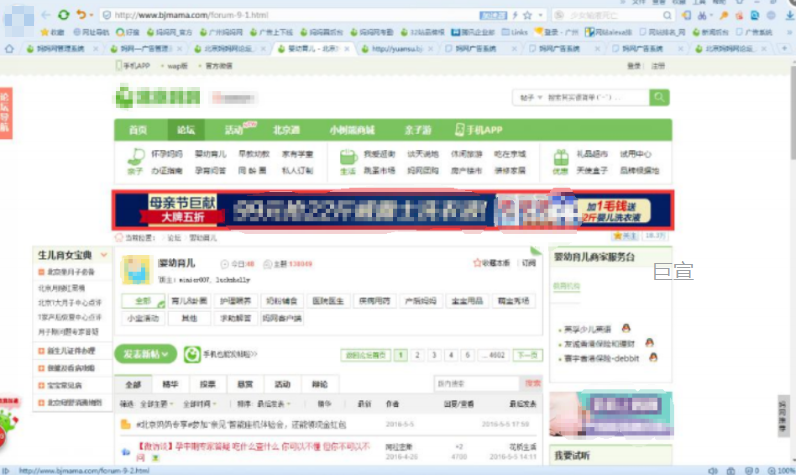Go to page 2 of the thread list
This screenshot has height=475, width=796.
tap(417, 355)
